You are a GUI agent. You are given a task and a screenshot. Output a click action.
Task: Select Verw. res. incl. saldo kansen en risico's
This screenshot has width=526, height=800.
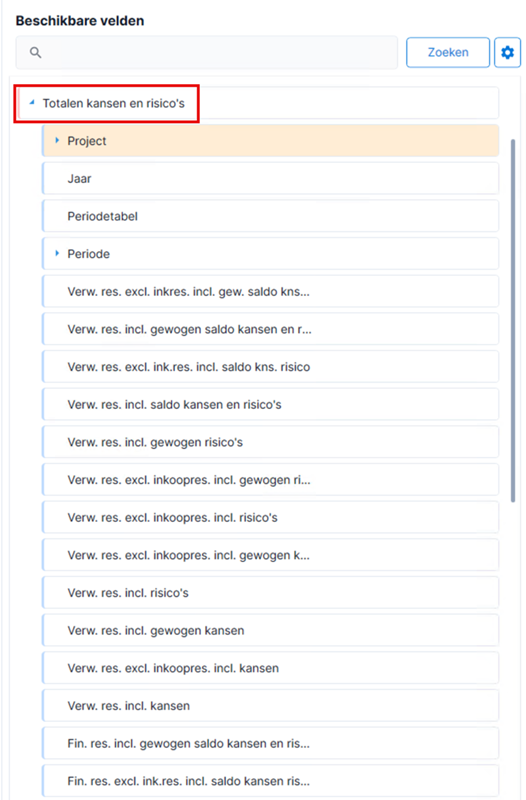[270, 405]
